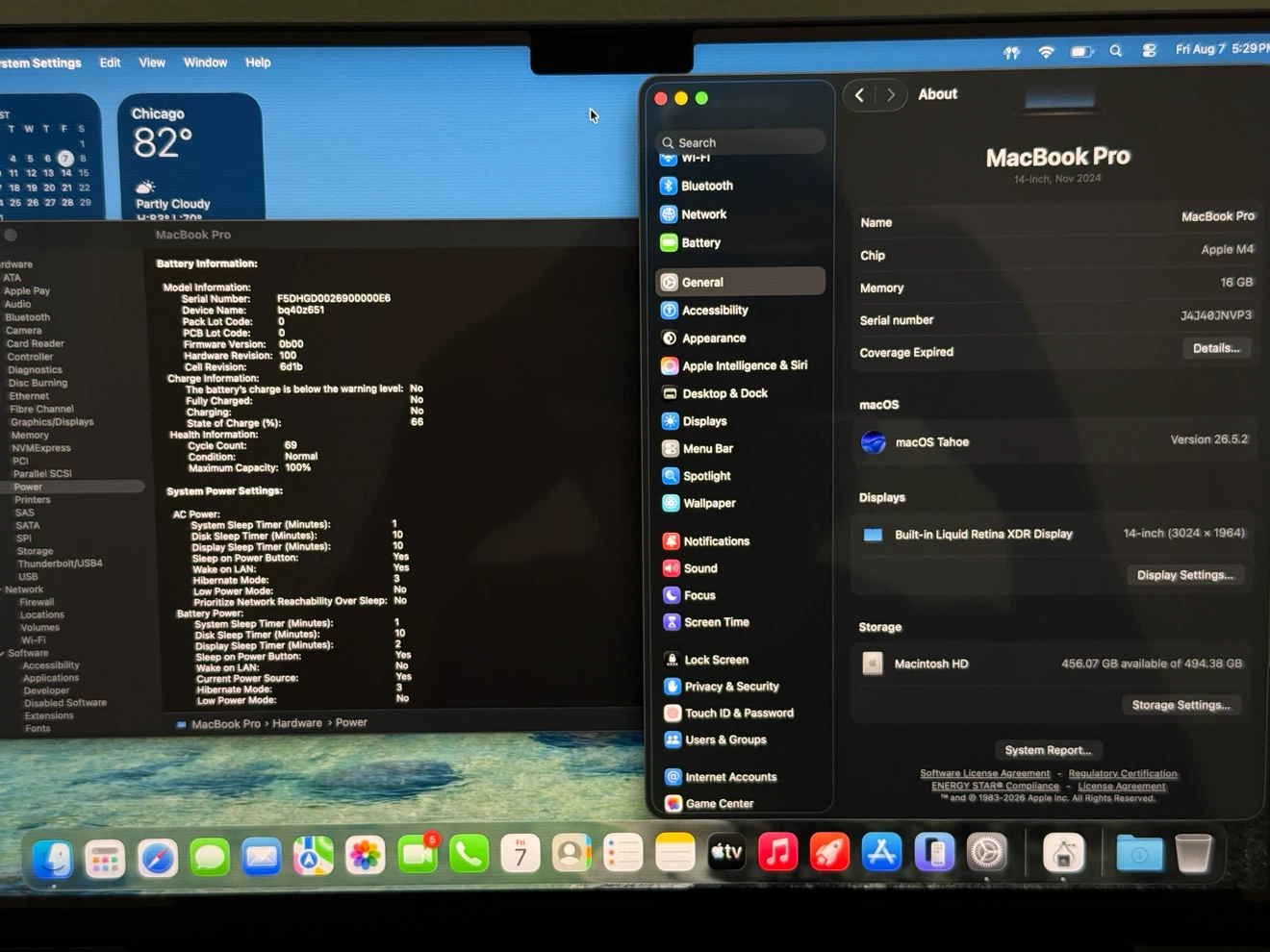Open the Help menu
This screenshot has width=1270, height=952.
[x=258, y=63]
